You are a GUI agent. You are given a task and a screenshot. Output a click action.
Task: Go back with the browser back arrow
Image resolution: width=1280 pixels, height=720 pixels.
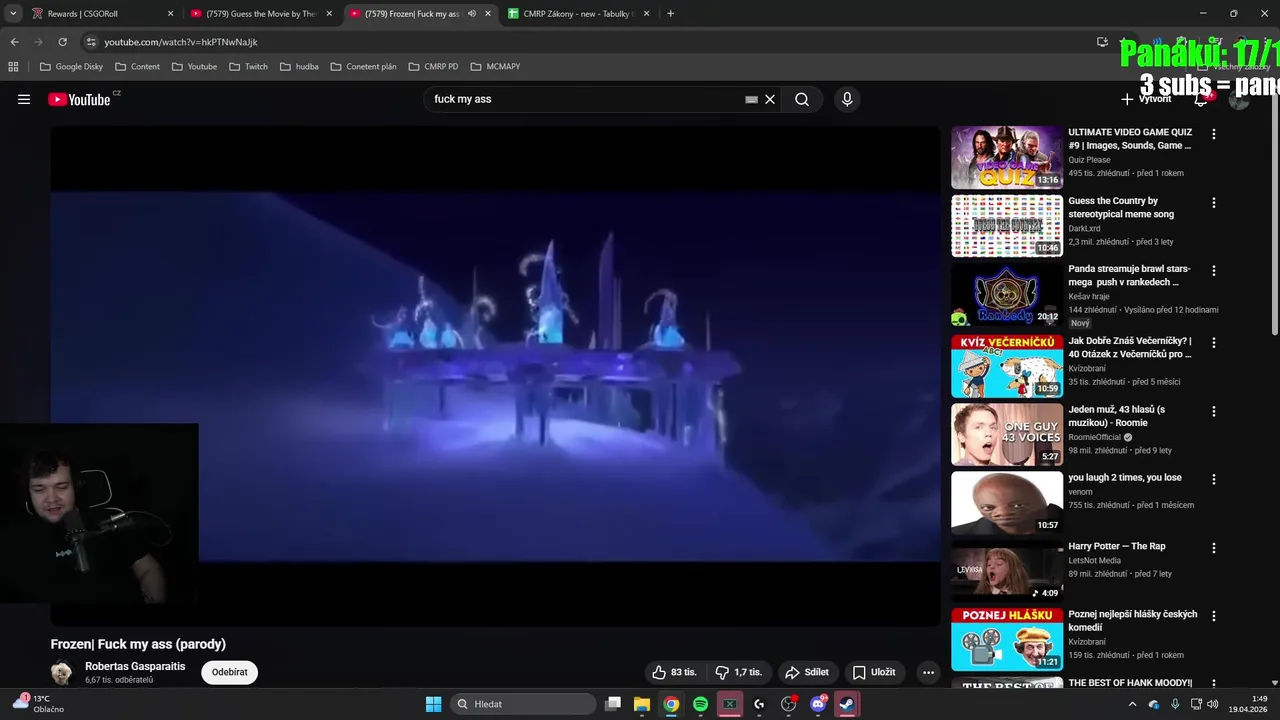coord(14,42)
